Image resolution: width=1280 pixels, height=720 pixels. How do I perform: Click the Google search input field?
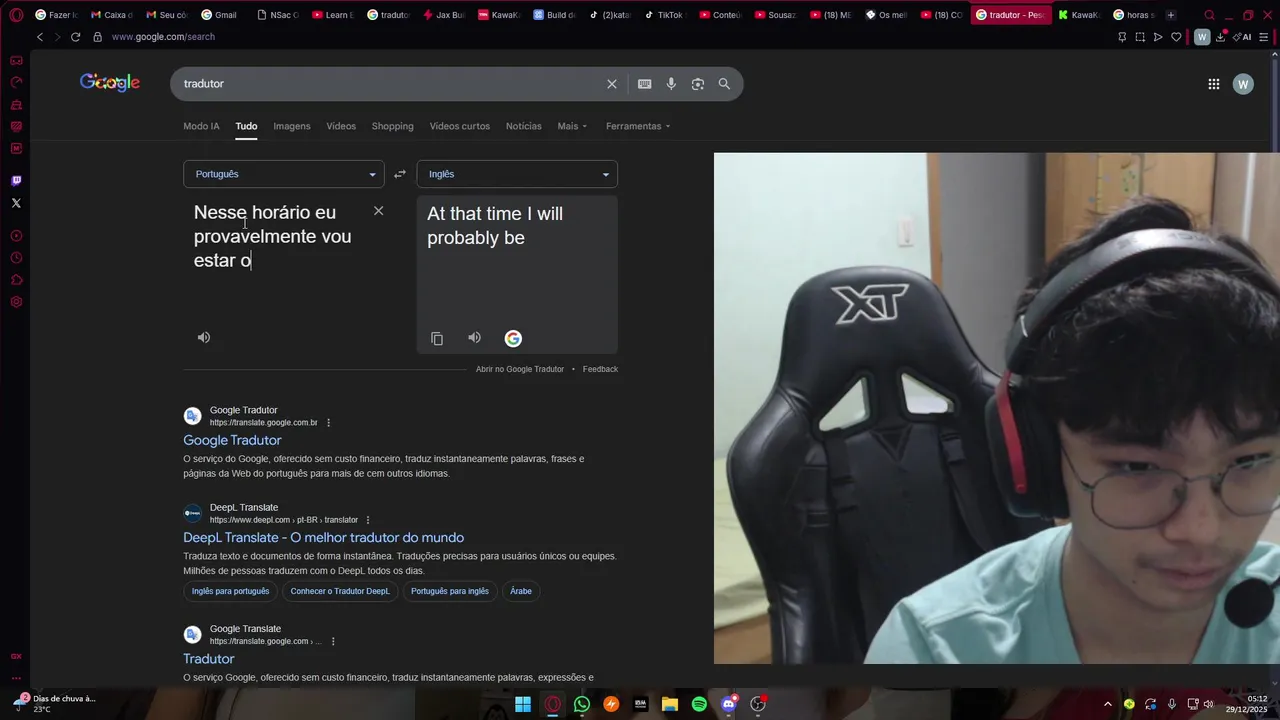[390, 84]
